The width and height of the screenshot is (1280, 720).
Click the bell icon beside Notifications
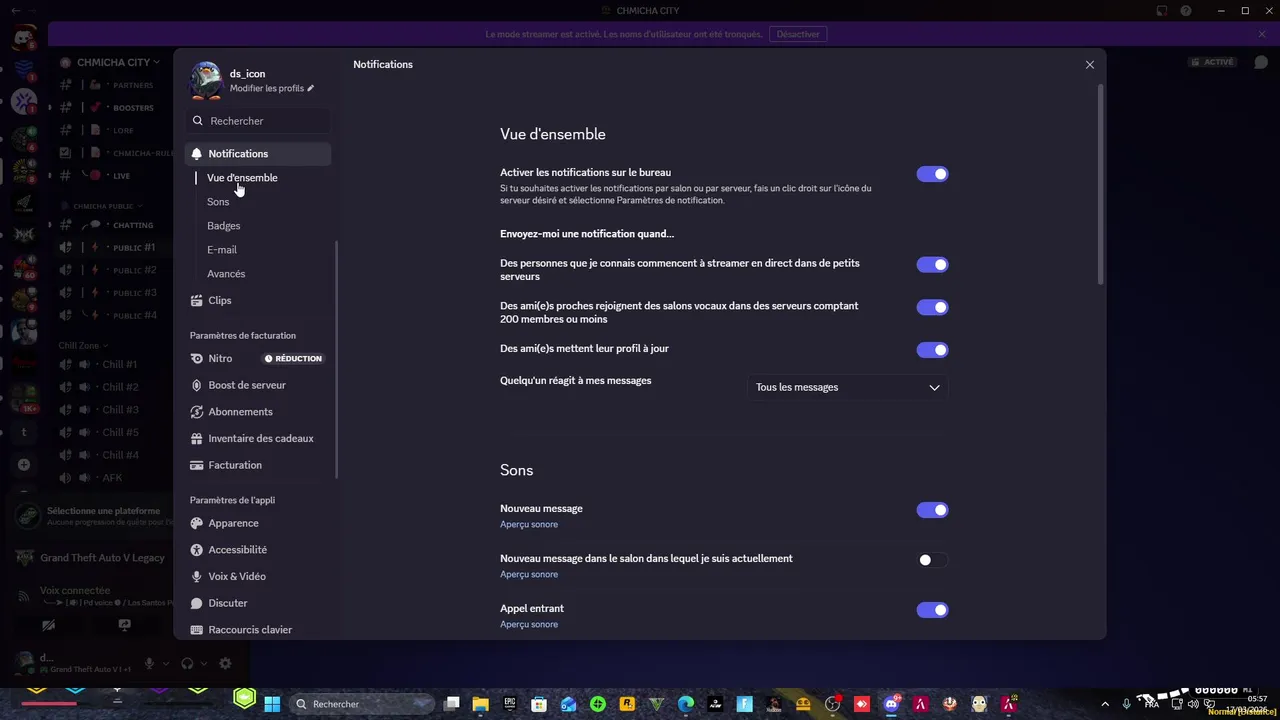(x=197, y=154)
